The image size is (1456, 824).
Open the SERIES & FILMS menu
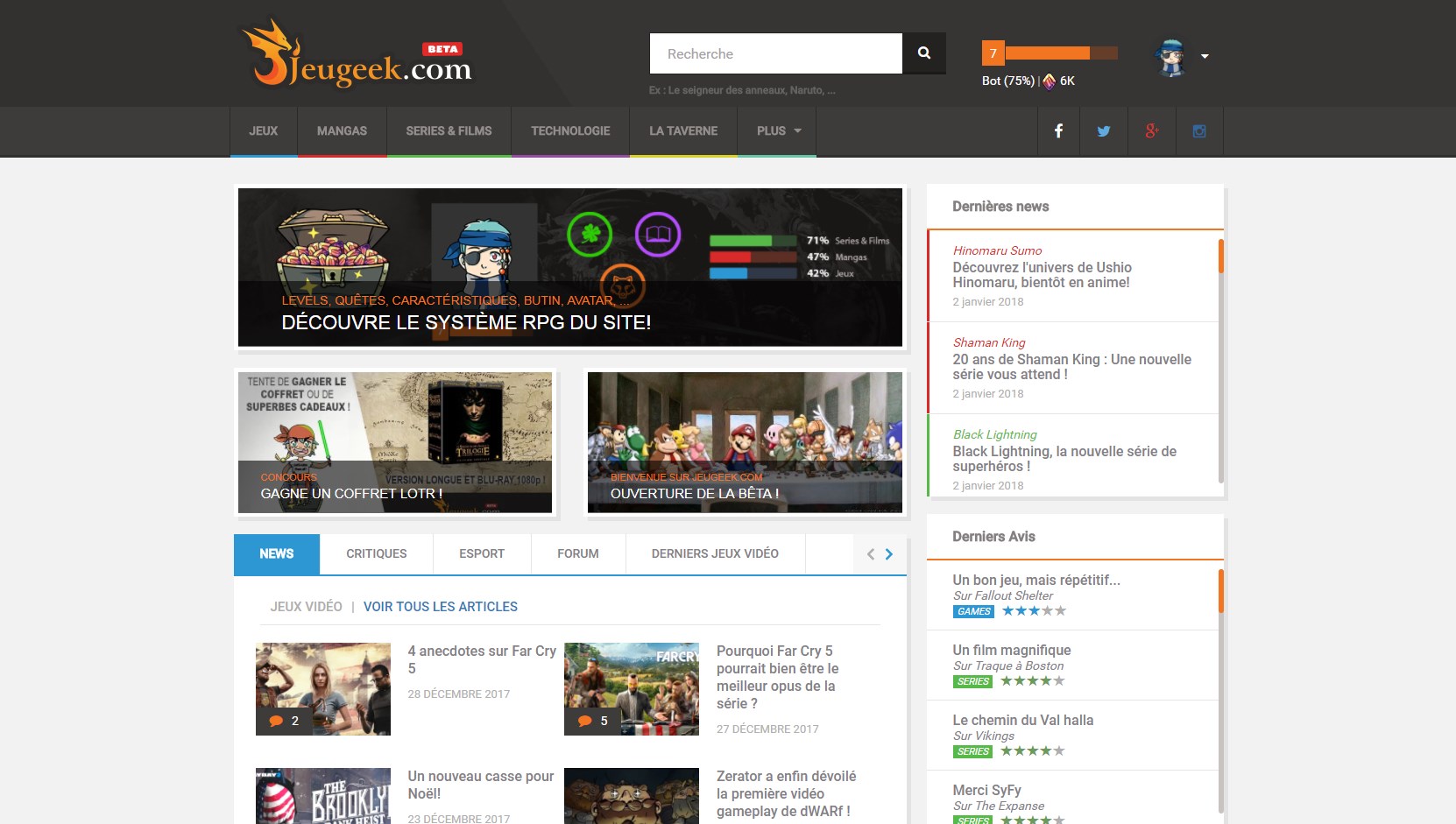[449, 131]
